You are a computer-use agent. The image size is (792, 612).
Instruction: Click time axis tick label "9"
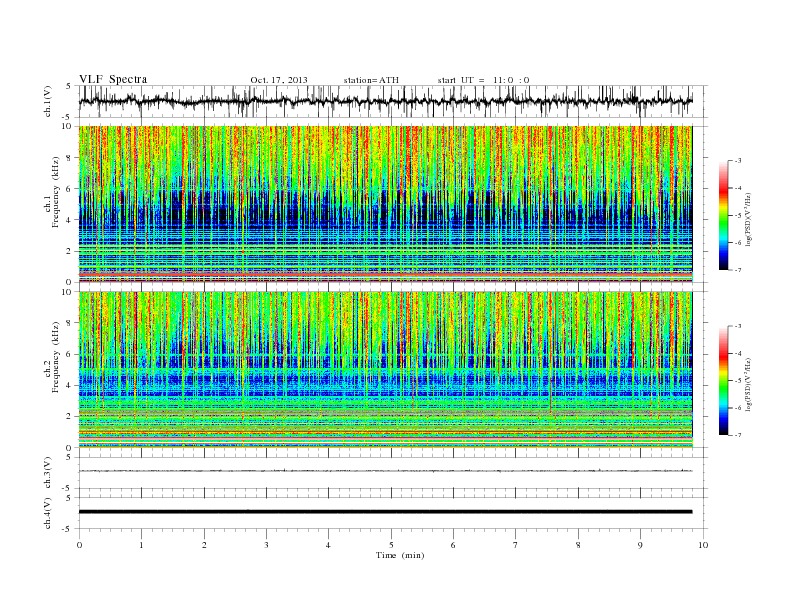[640, 545]
